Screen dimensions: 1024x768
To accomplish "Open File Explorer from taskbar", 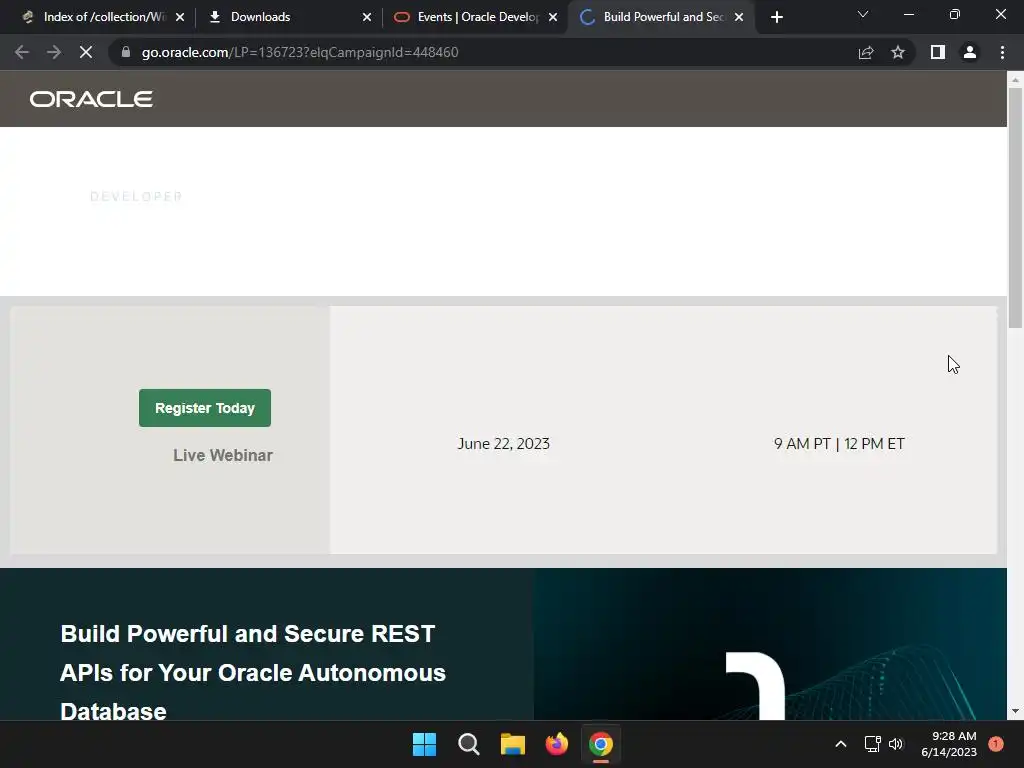I will click(x=513, y=744).
